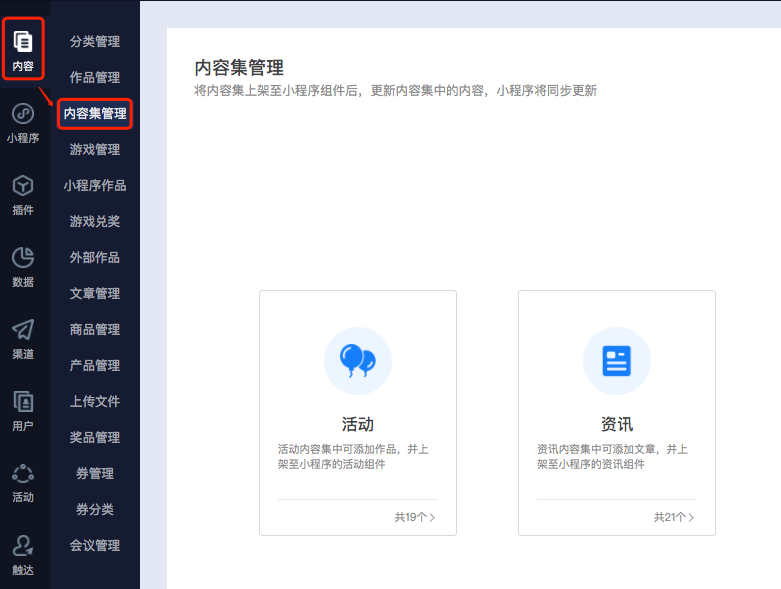This screenshot has width=781, height=589.
Task: Select 作品管理 in the submenu
Action: pos(95,77)
